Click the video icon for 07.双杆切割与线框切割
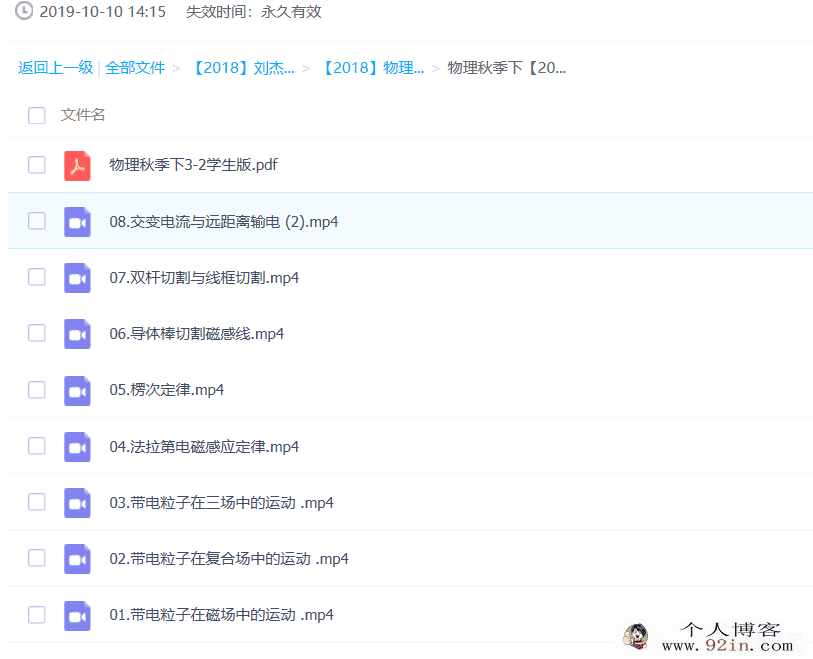 tap(77, 278)
